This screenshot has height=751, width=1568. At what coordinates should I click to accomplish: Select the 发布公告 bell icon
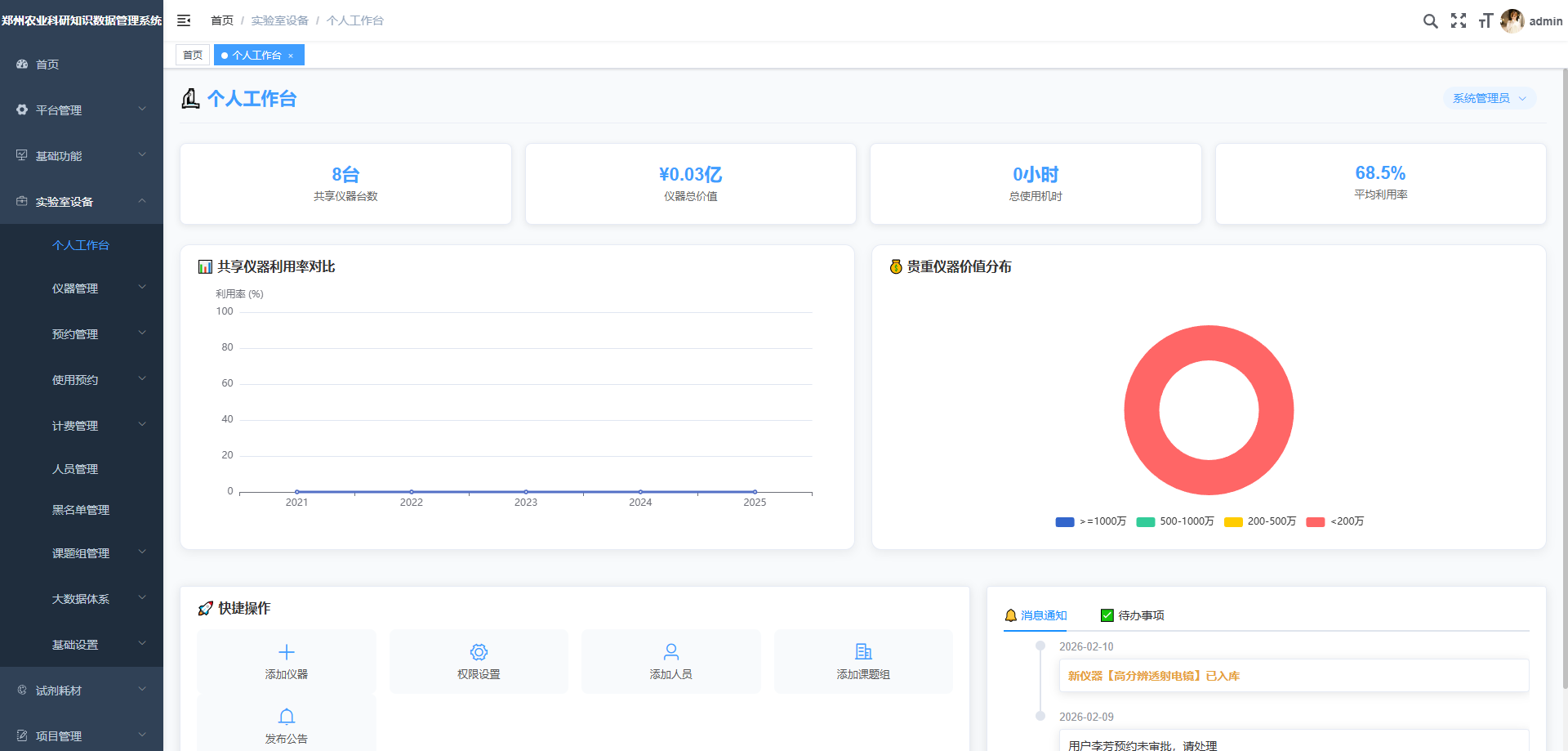[x=286, y=715]
